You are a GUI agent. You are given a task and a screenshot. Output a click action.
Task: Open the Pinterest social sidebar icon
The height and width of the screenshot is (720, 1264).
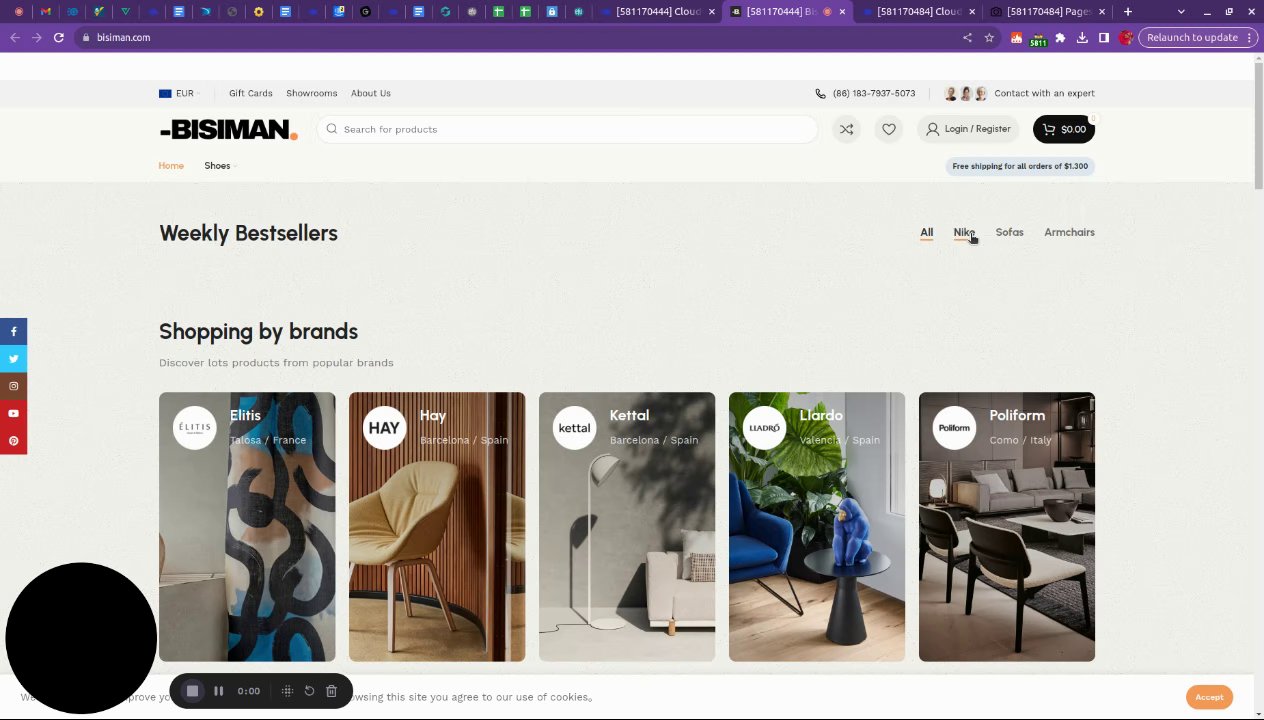pyautogui.click(x=13, y=441)
